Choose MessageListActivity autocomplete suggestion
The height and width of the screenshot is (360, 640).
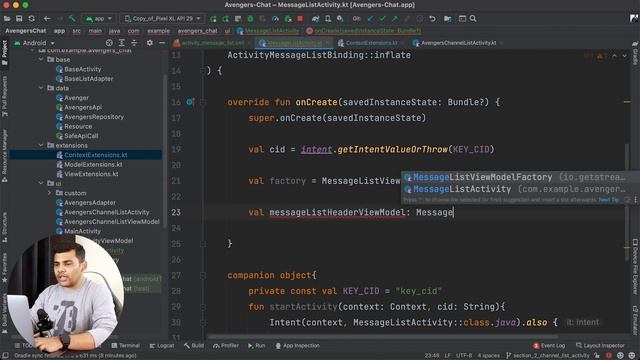tap(515, 189)
